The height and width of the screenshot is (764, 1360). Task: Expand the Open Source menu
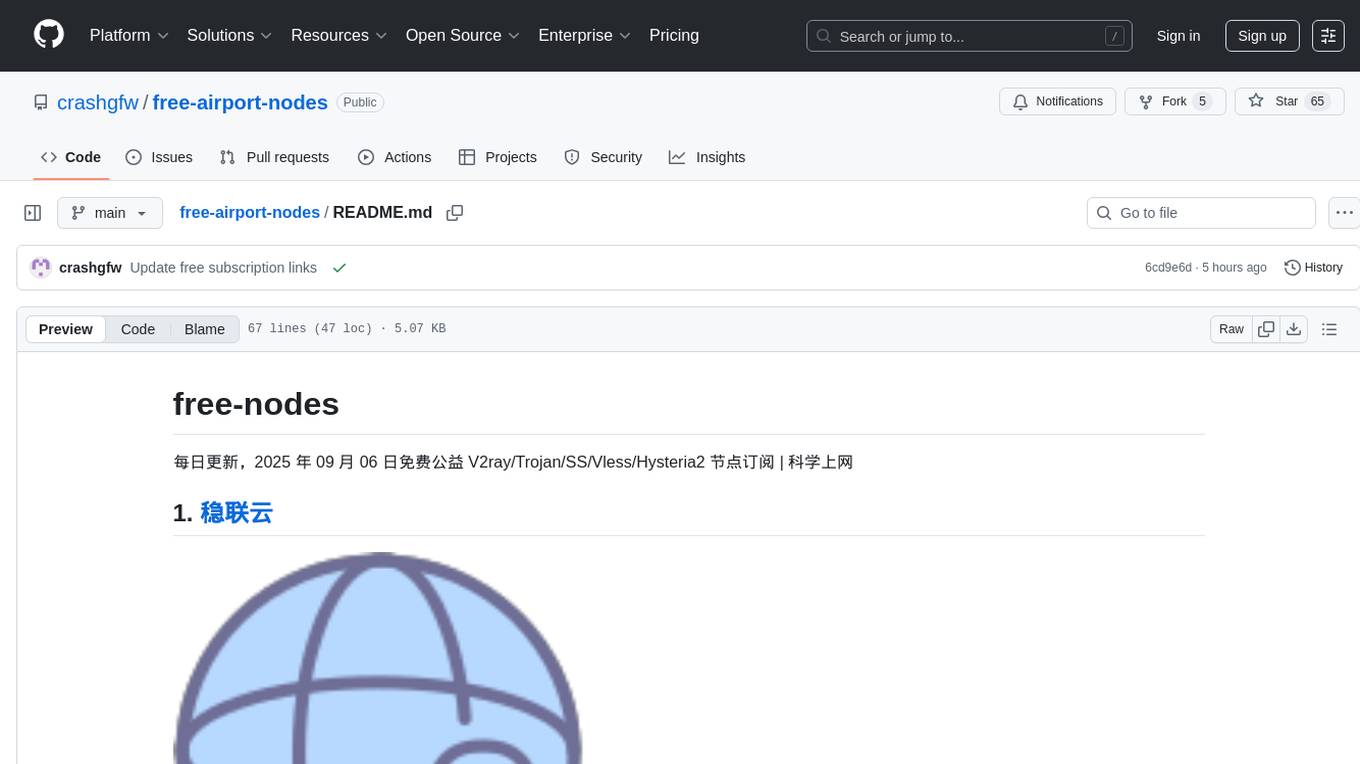pos(463,35)
